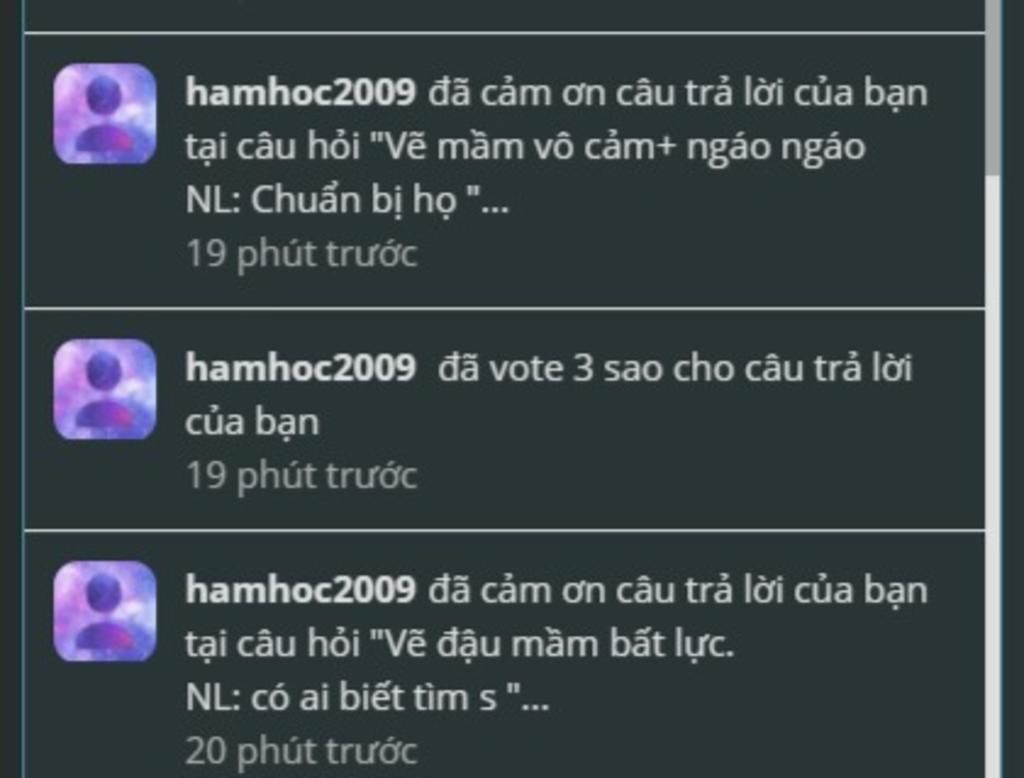The height and width of the screenshot is (778, 1024).
Task: Click the notification list scrollbar thumb
Action: 993,86
